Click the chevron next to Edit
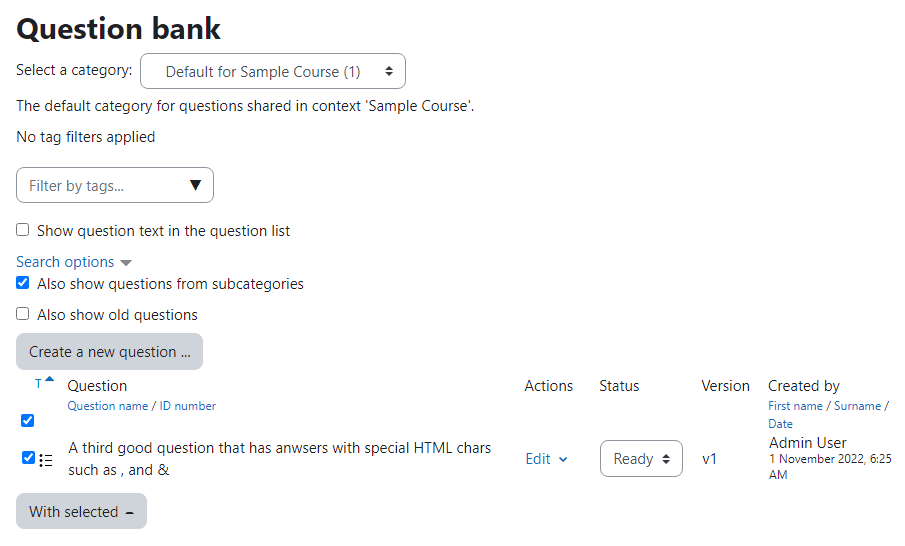 (x=563, y=459)
